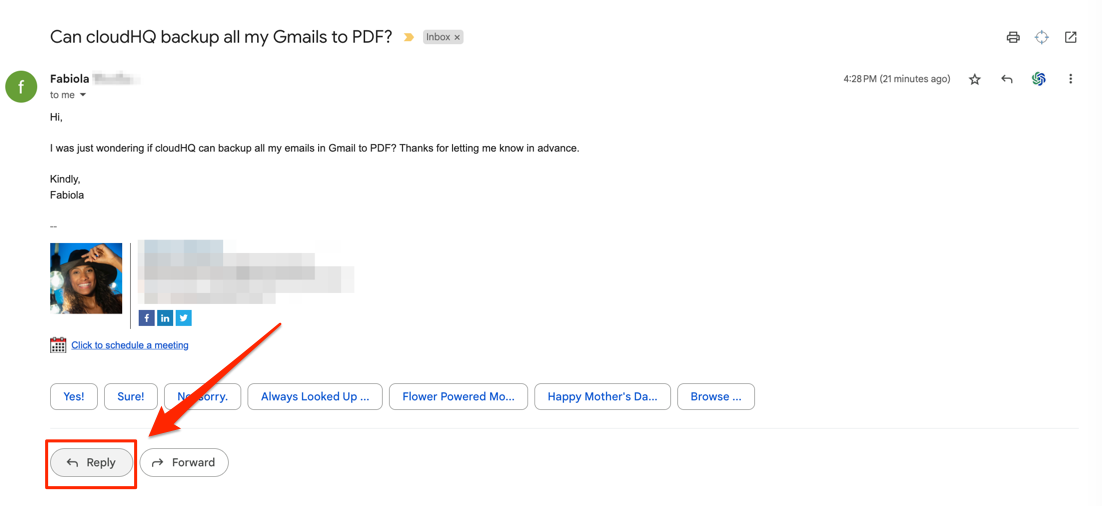Open the green swirl extension icon
This screenshot has width=1102, height=506.
[1039, 79]
